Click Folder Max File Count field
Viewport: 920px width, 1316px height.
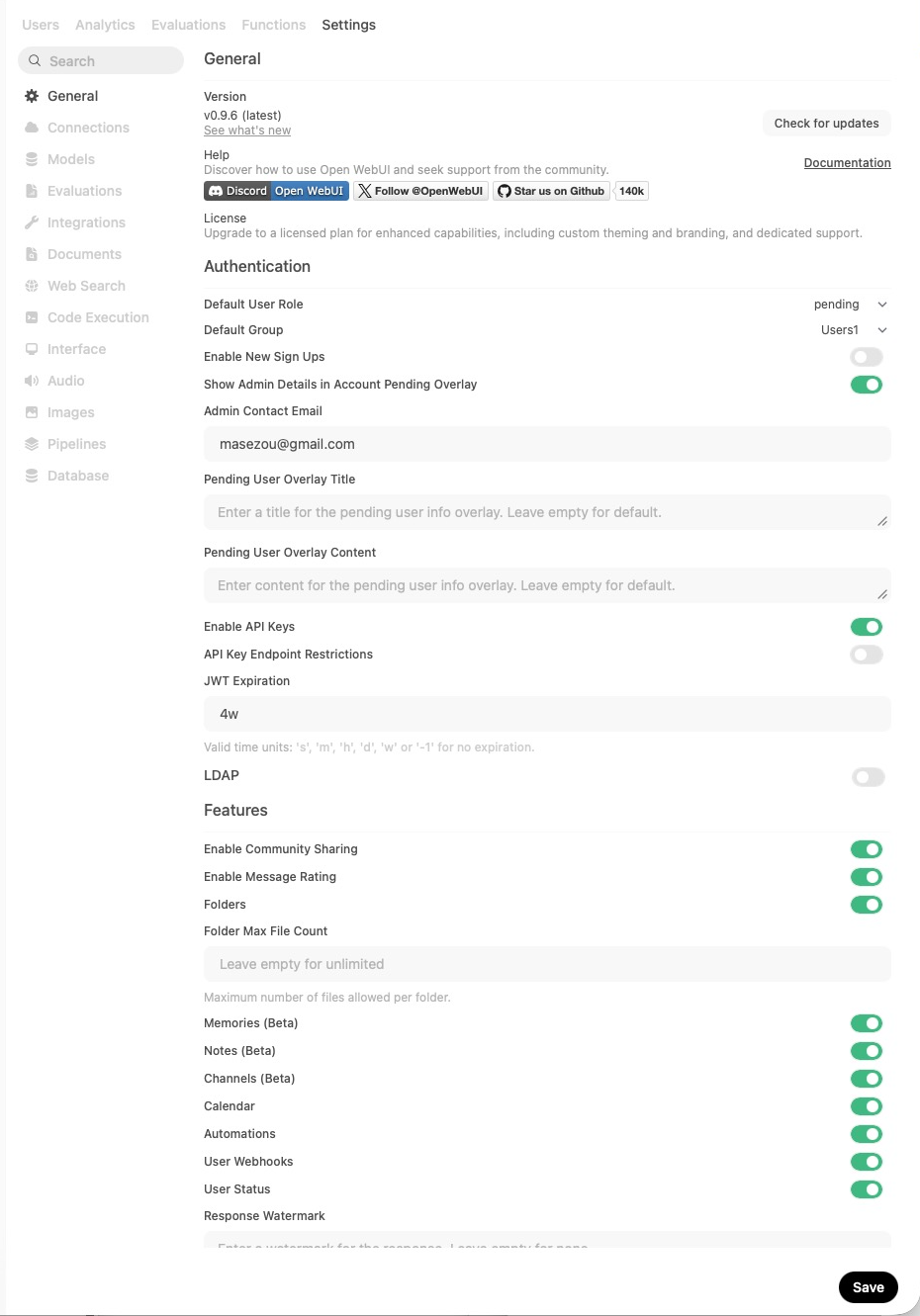click(x=547, y=964)
